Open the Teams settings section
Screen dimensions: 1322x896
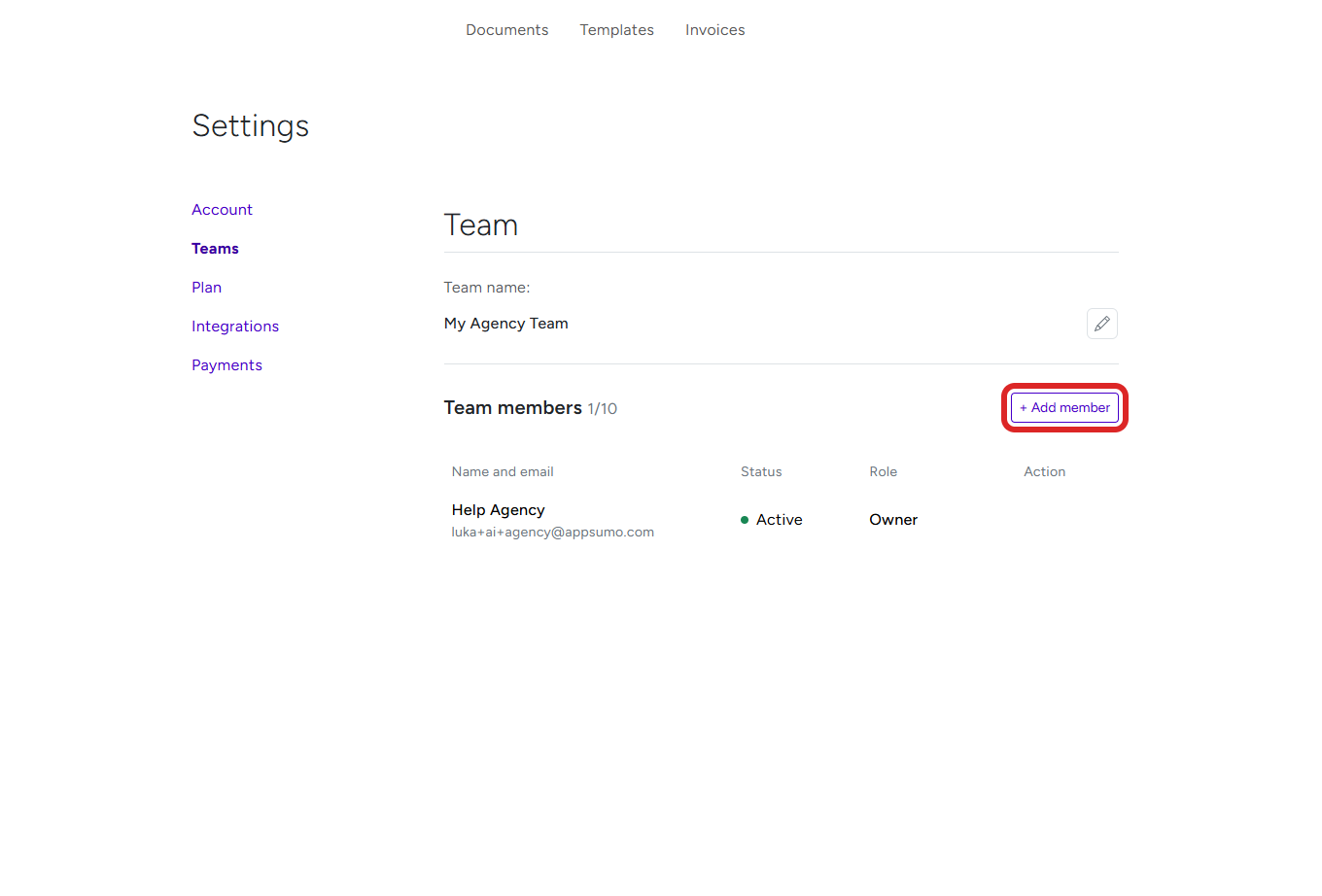pyautogui.click(x=215, y=248)
